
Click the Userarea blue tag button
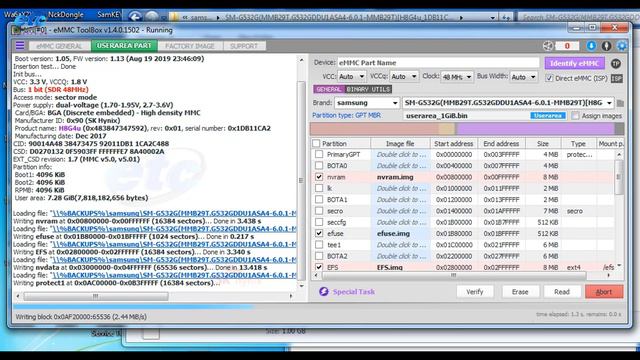pyautogui.click(x=548, y=116)
